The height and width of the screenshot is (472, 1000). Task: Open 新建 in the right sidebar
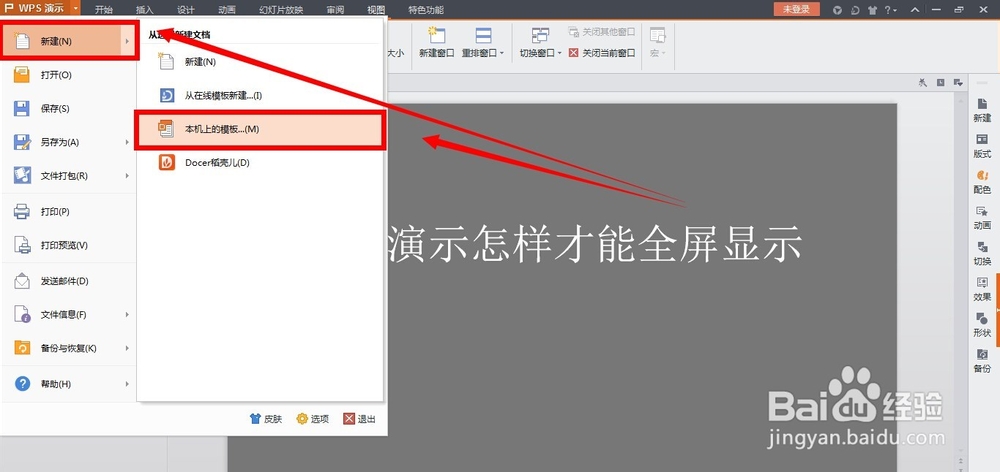click(982, 110)
